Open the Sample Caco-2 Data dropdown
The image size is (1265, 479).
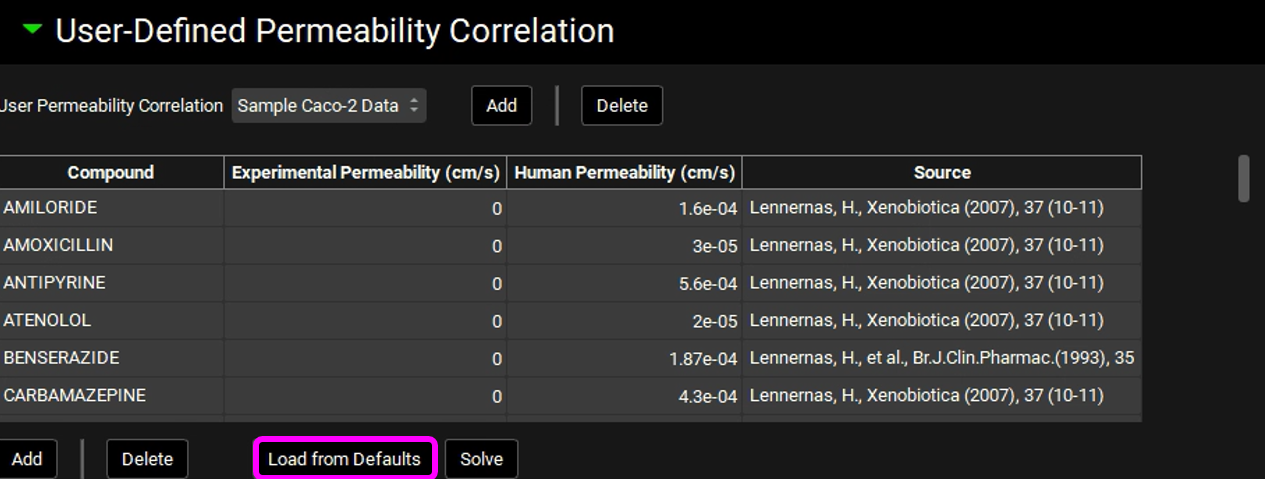click(x=329, y=106)
